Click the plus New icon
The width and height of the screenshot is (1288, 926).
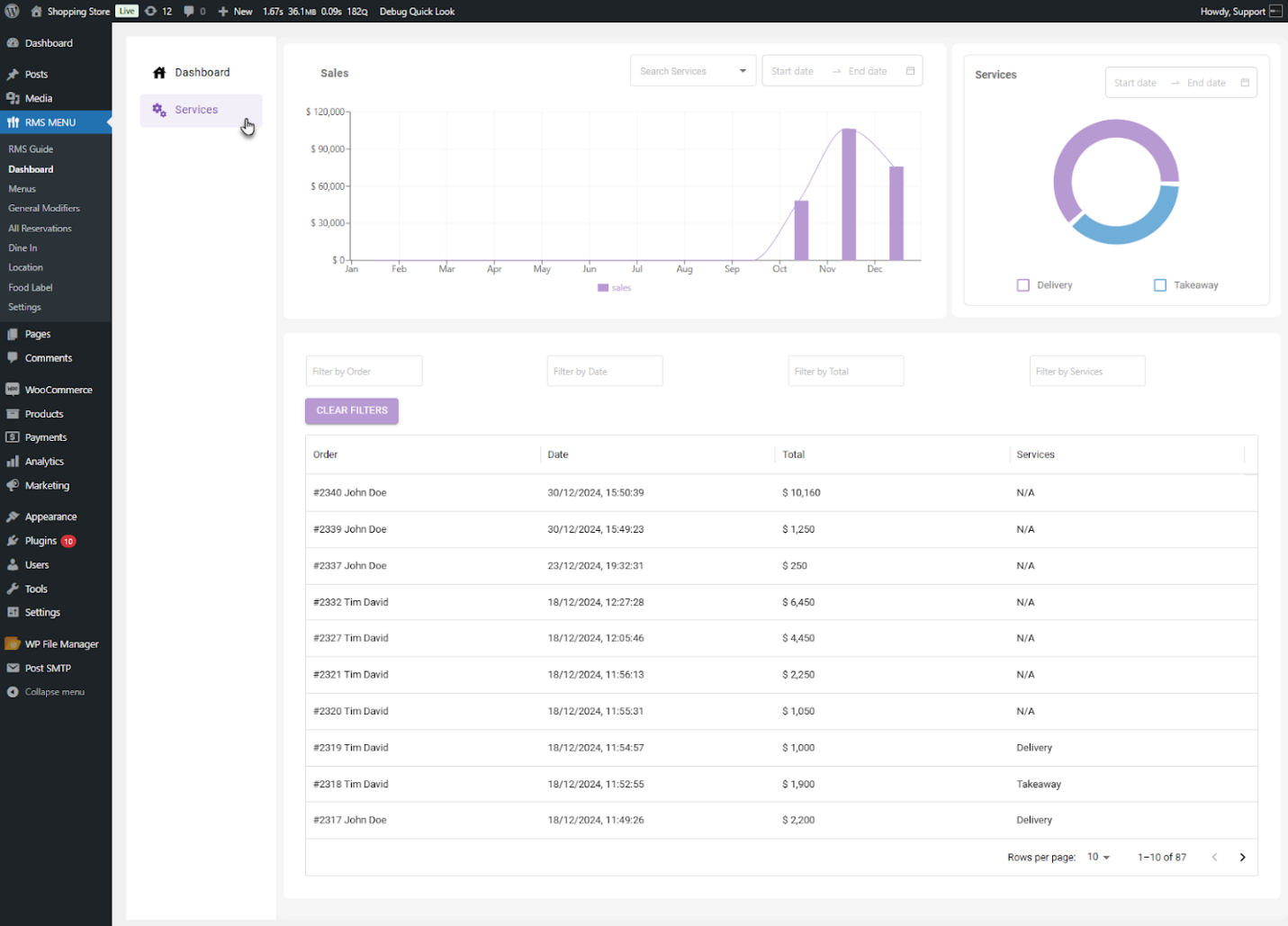coord(223,12)
